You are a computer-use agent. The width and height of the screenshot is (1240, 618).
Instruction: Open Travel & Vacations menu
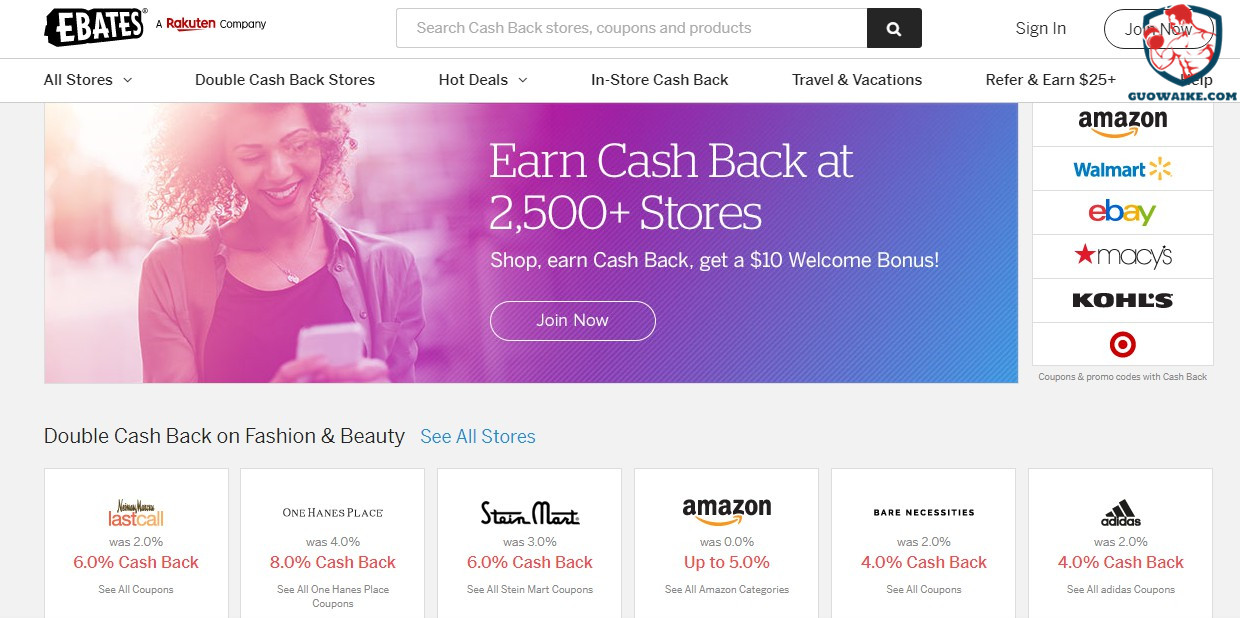click(857, 80)
